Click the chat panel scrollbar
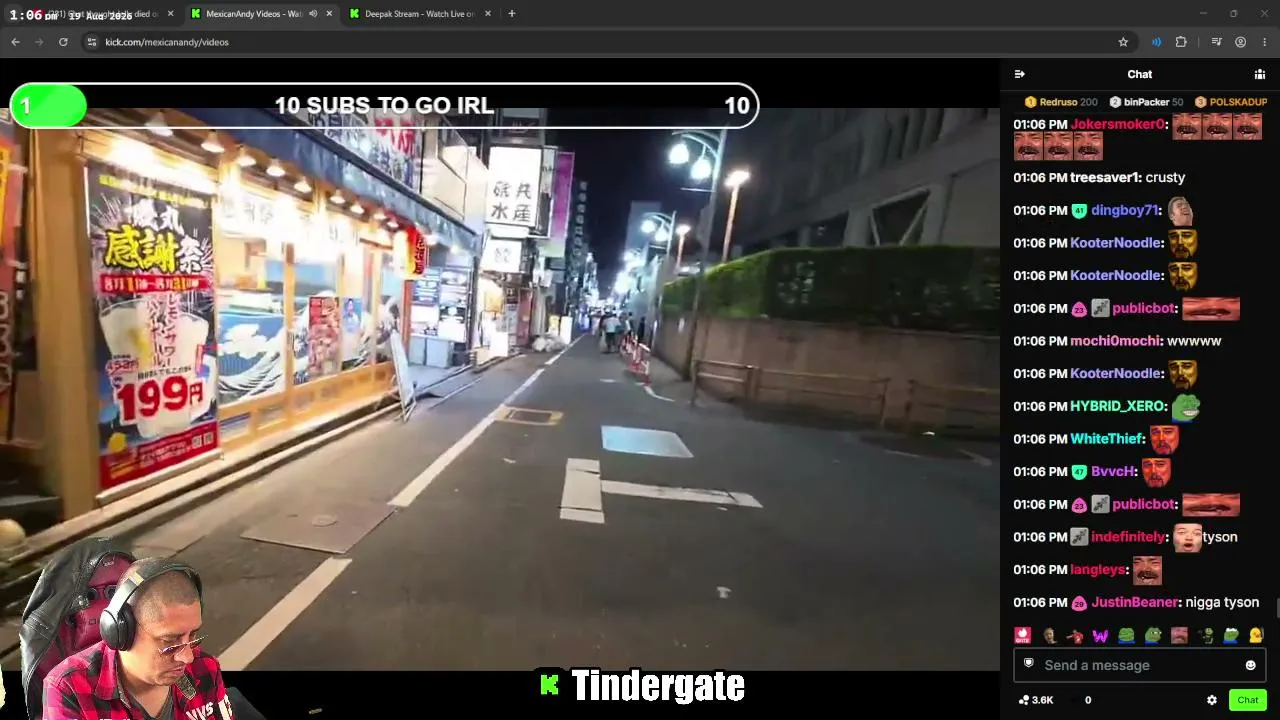 pyautogui.click(x=1277, y=607)
